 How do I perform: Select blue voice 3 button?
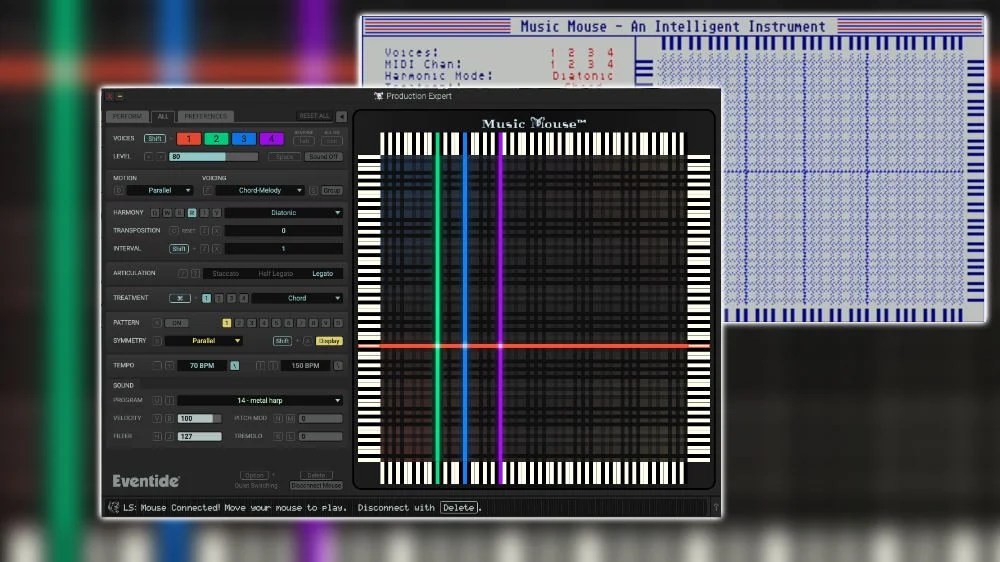point(244,139)
